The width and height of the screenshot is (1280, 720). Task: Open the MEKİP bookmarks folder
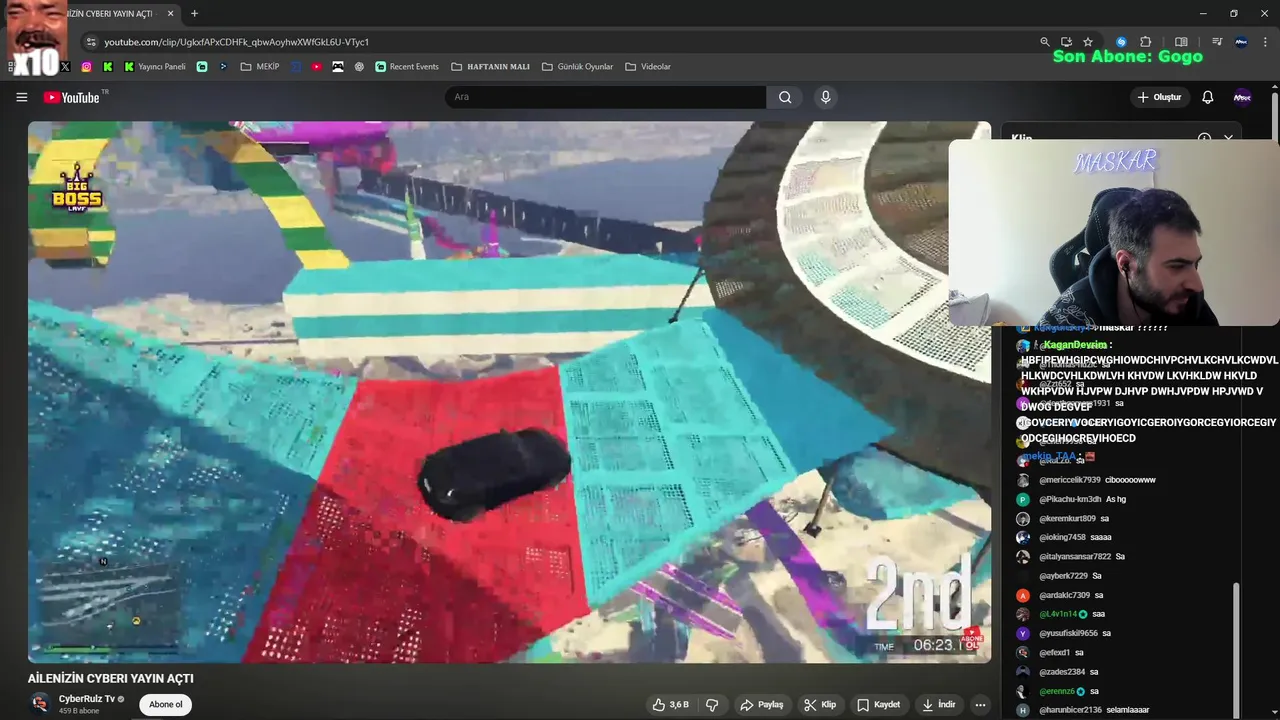pyautogui.click(x=260, y=67)
